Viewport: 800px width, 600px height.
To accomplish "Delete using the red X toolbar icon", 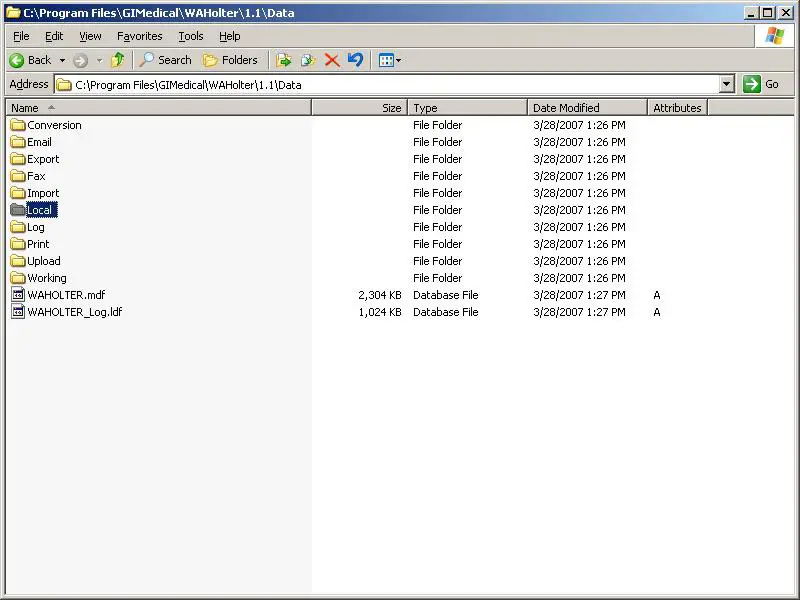I will click(333, 60).
